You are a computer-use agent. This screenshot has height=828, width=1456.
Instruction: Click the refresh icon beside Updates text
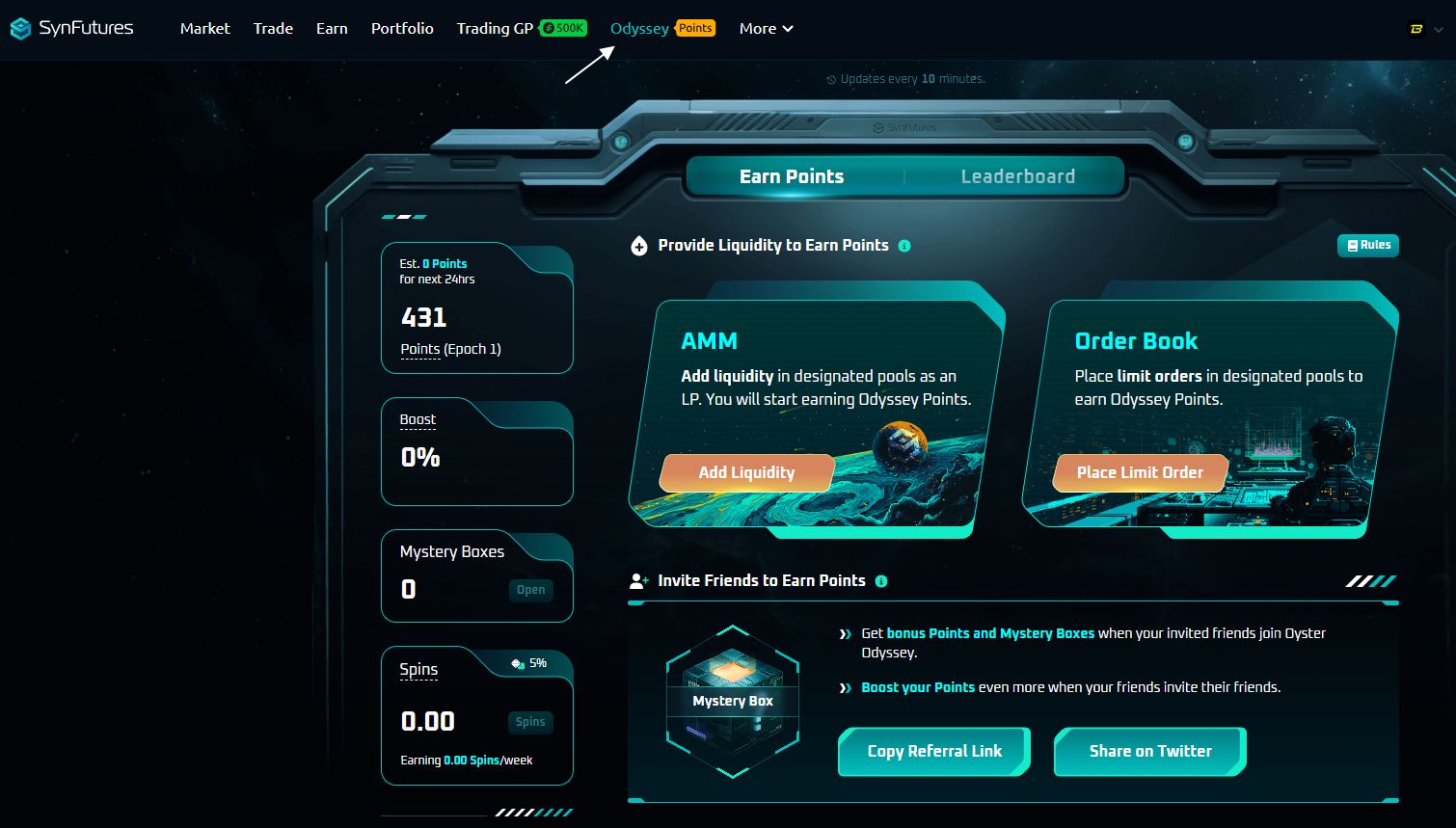[x=831, y=80]
